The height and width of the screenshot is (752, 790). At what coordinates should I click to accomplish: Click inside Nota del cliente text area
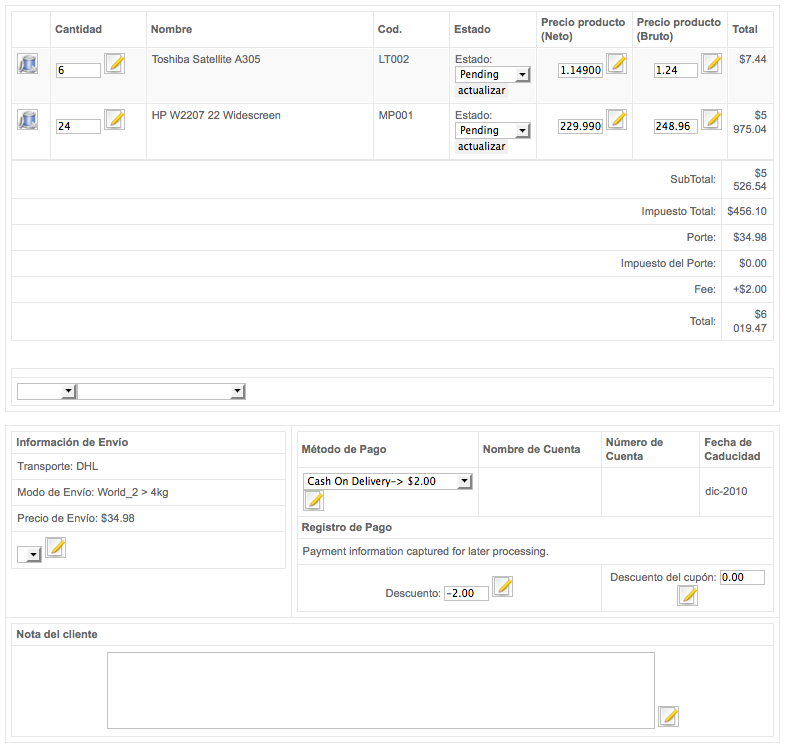coord(381,691)
